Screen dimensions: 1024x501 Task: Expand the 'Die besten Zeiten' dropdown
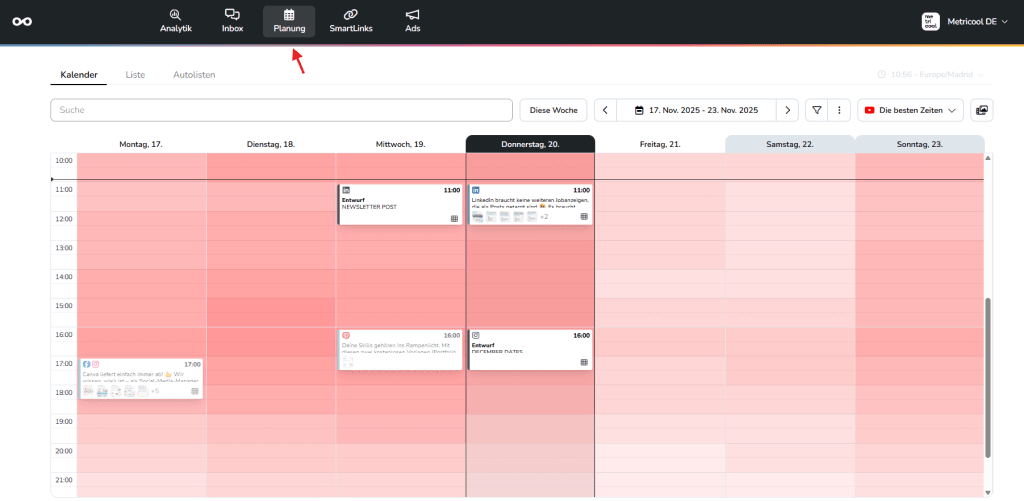(x=910, y=110)
